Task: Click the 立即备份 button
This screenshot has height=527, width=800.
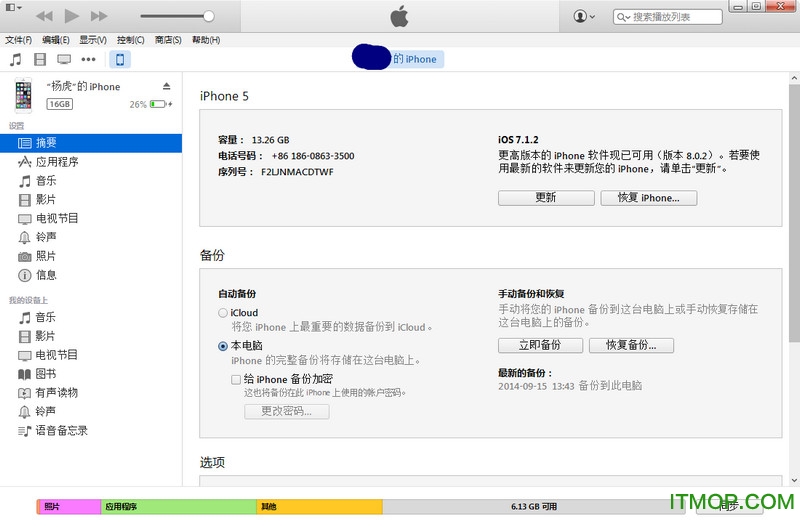Action: pyautogui.click(x=540, y=345)
